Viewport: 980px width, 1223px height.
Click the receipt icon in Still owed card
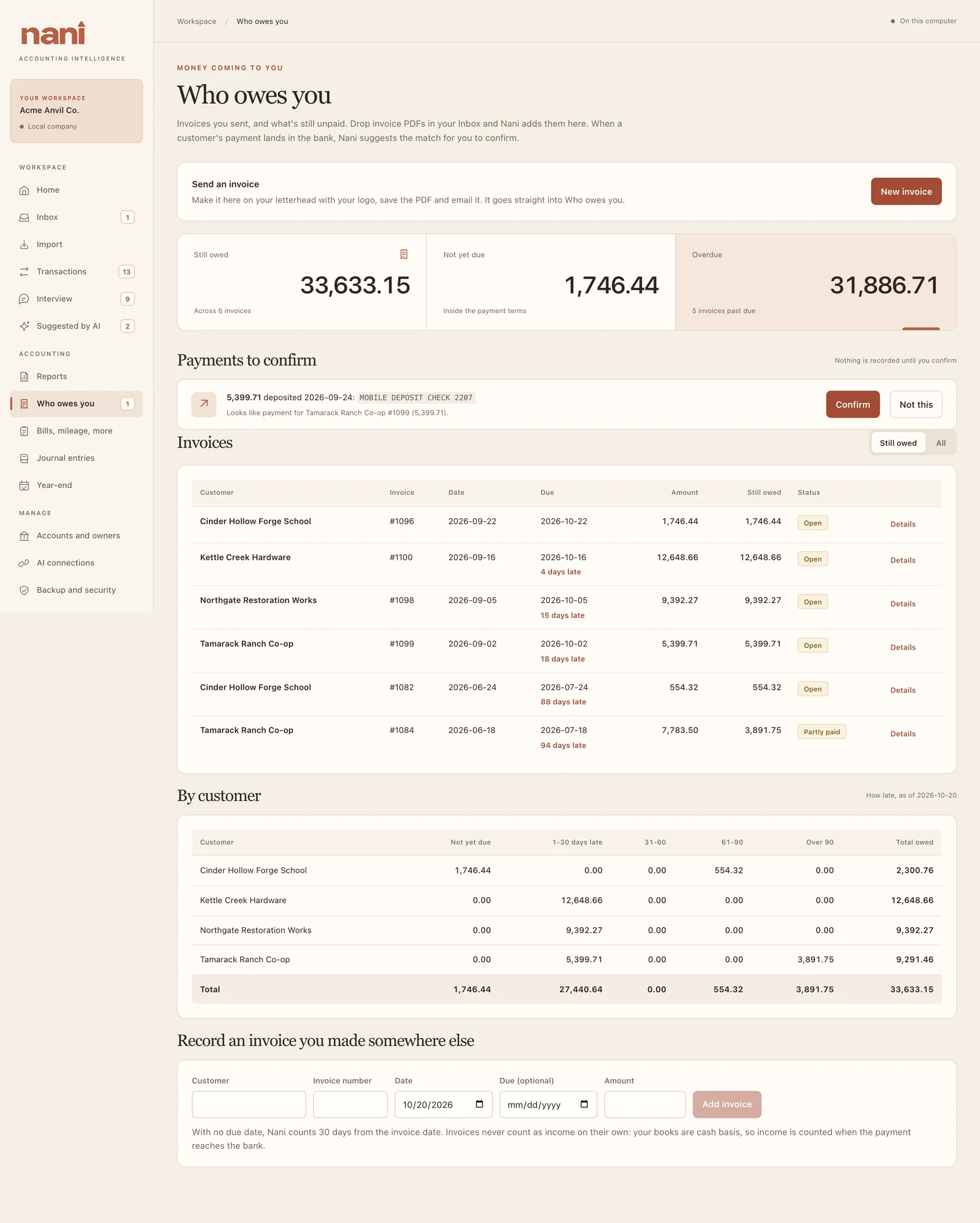[404, 254]
